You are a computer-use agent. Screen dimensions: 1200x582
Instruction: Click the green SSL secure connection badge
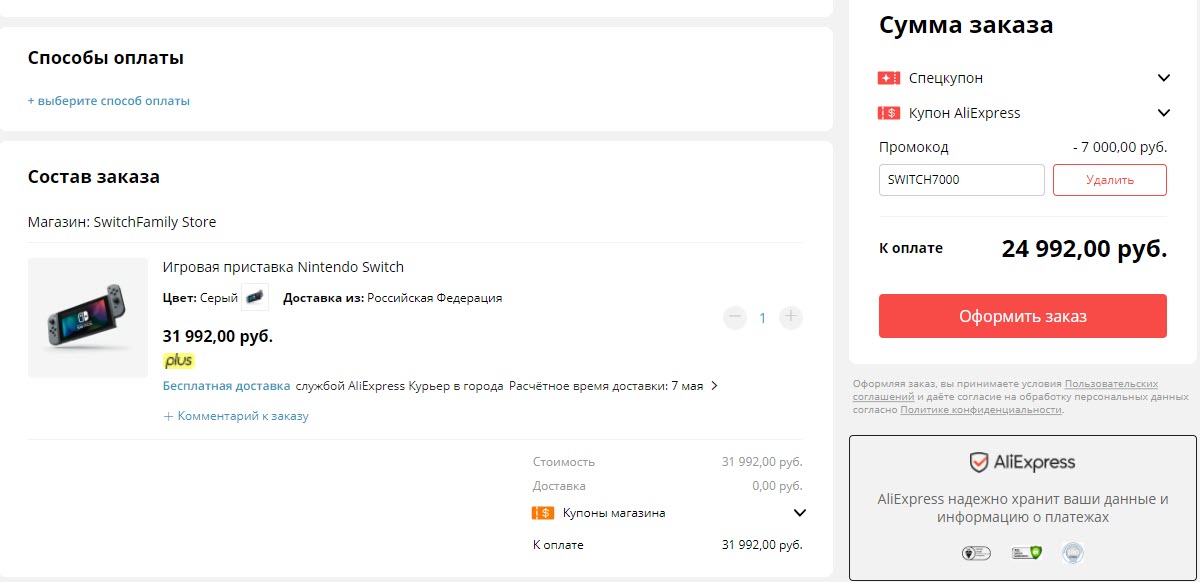click(x=1025, y=552)
